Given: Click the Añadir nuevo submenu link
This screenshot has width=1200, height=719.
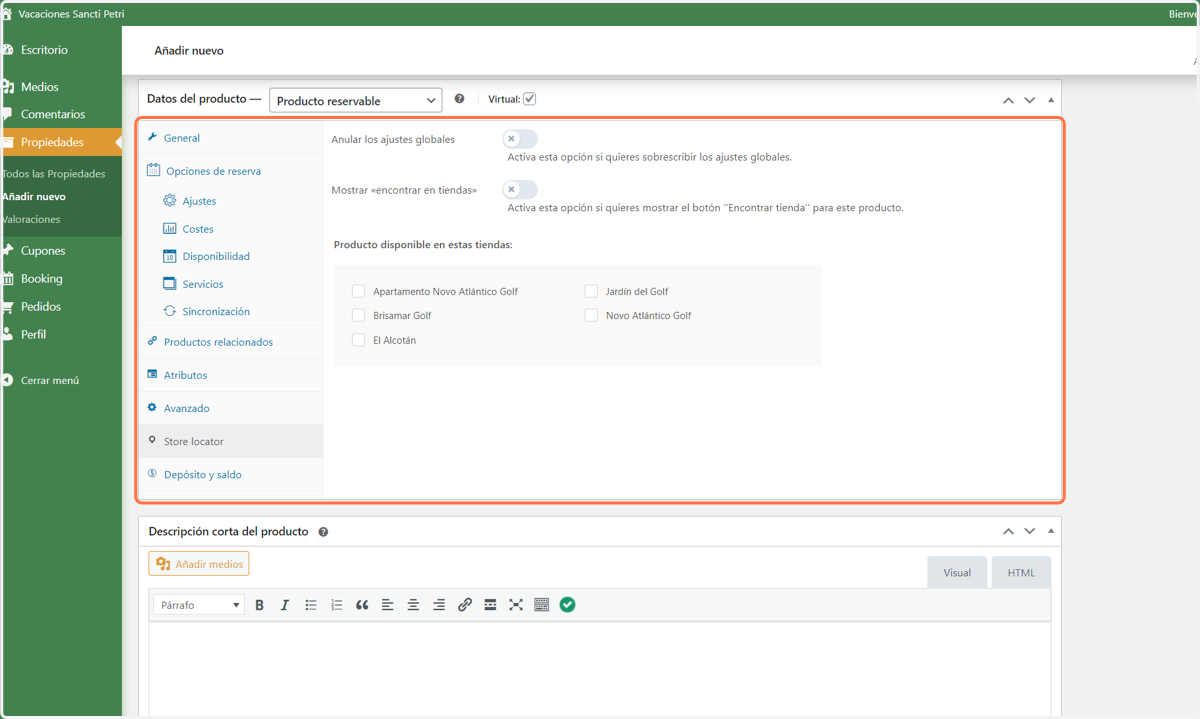Looking at the screenshot, I should pos(34,197).
